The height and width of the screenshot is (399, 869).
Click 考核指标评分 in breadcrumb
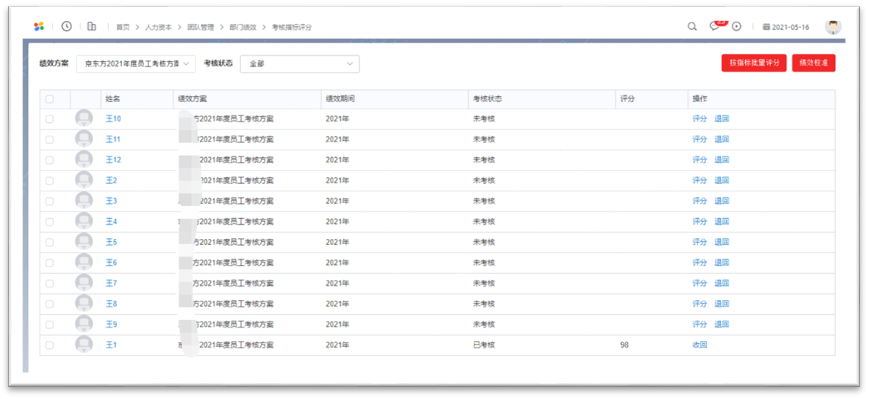coord(292,27)
